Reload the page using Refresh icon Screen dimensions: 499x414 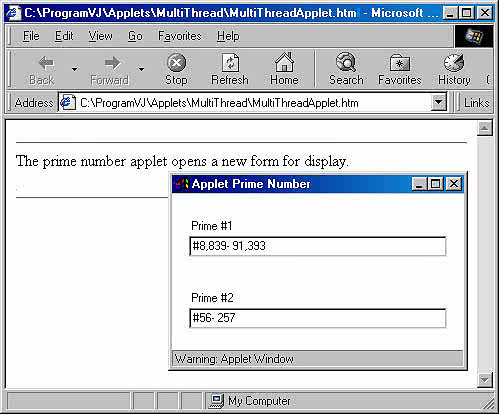pos(230,62)
